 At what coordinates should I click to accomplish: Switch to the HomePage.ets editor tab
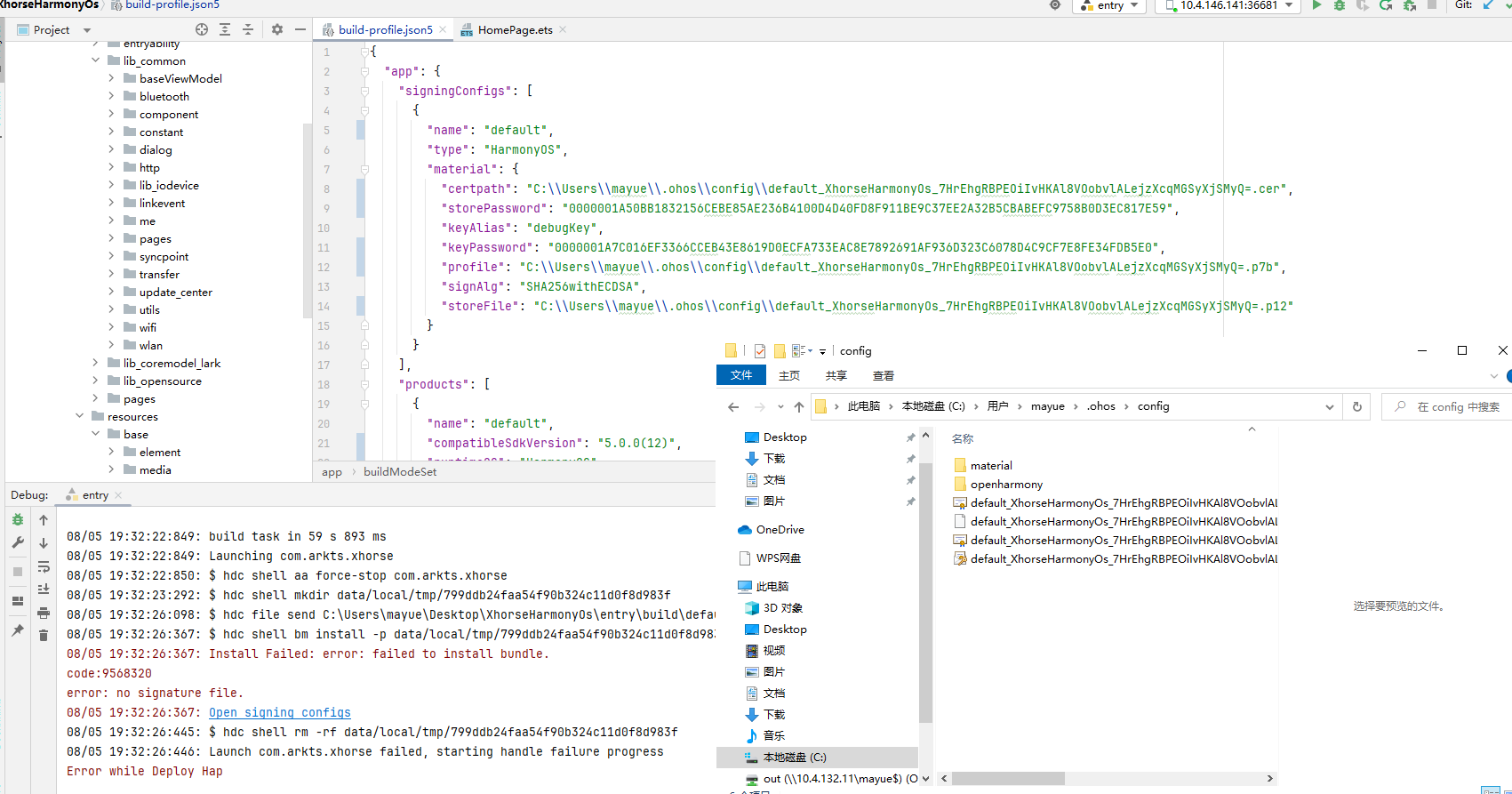click(x=515, y=29)
